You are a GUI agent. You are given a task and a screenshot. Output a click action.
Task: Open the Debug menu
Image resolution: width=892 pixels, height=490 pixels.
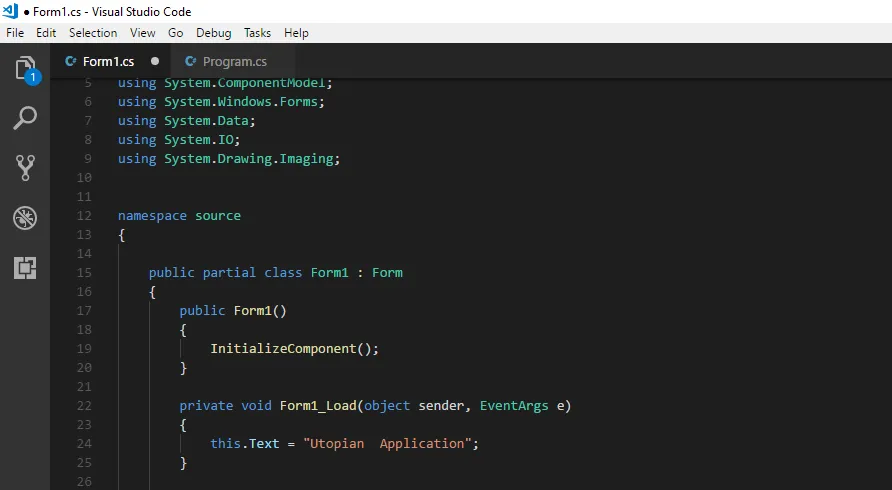pyautogui.click(x=213, y=33)
